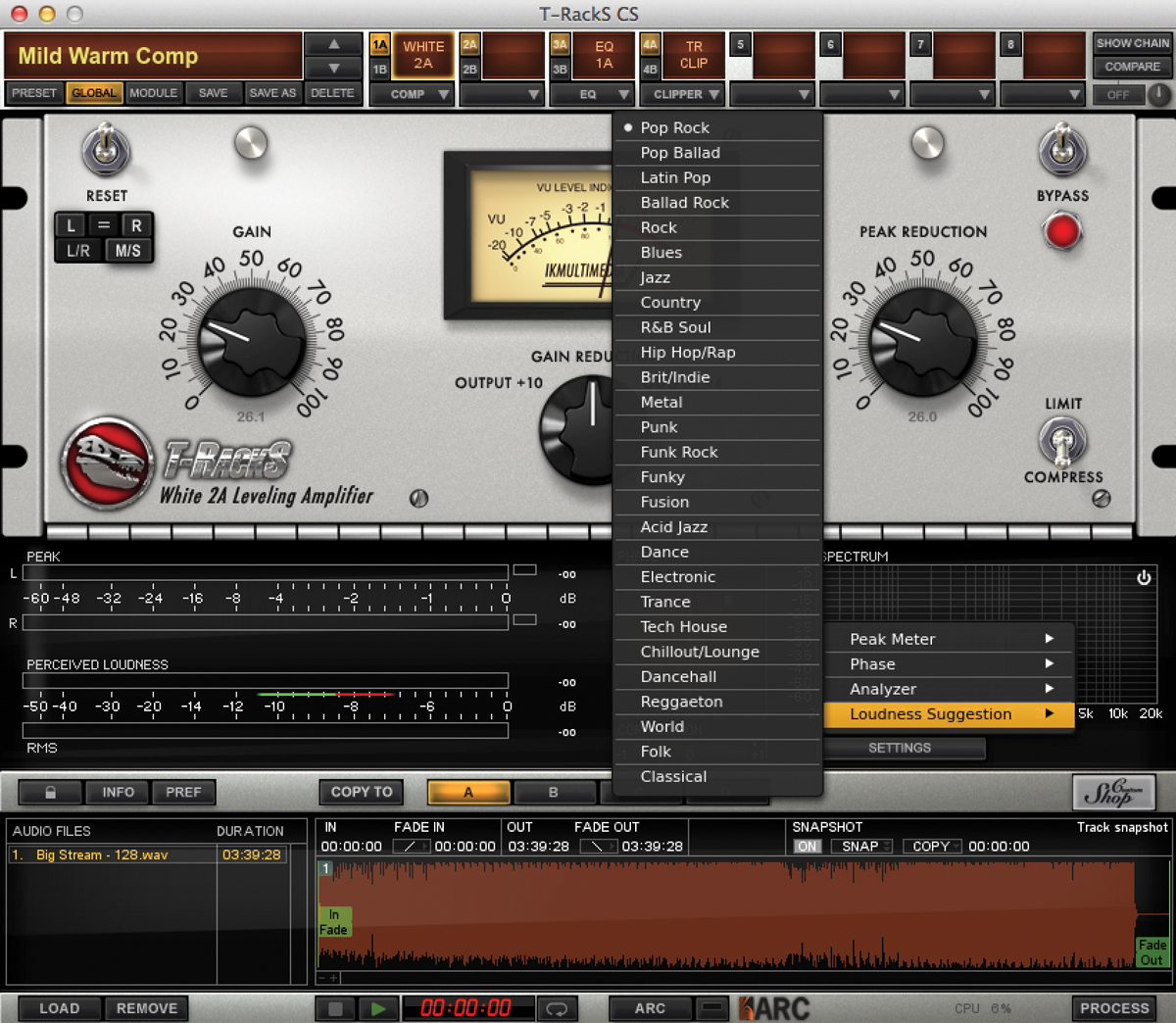Choose Jazz from the genre list
1176x1023 pixels.
click(717, 277)
